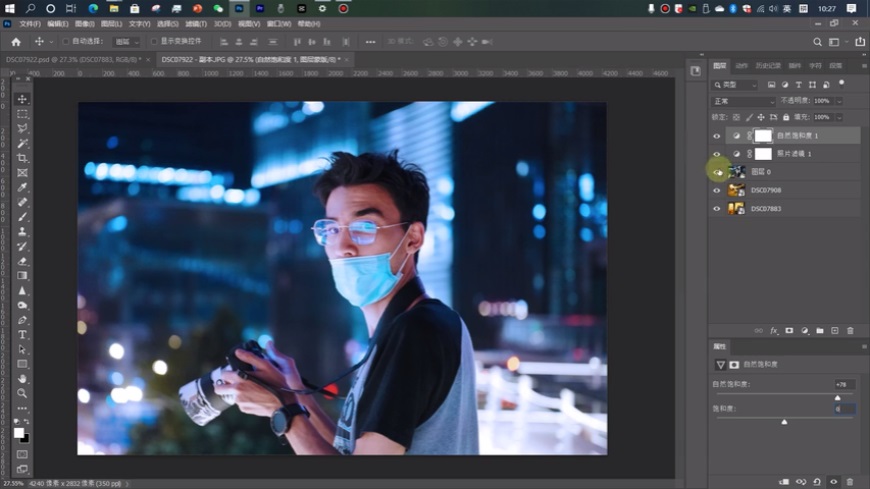
Task: Open the layer blend mode dropdown 正常
Action: [743, 101]
